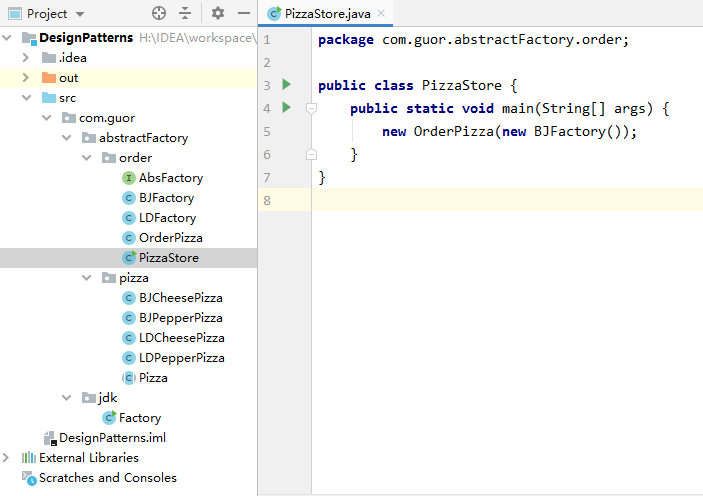Click the PizzaStore.java tab file icon
The height and width of the screenshot is (496, 703).
point(274,13)
